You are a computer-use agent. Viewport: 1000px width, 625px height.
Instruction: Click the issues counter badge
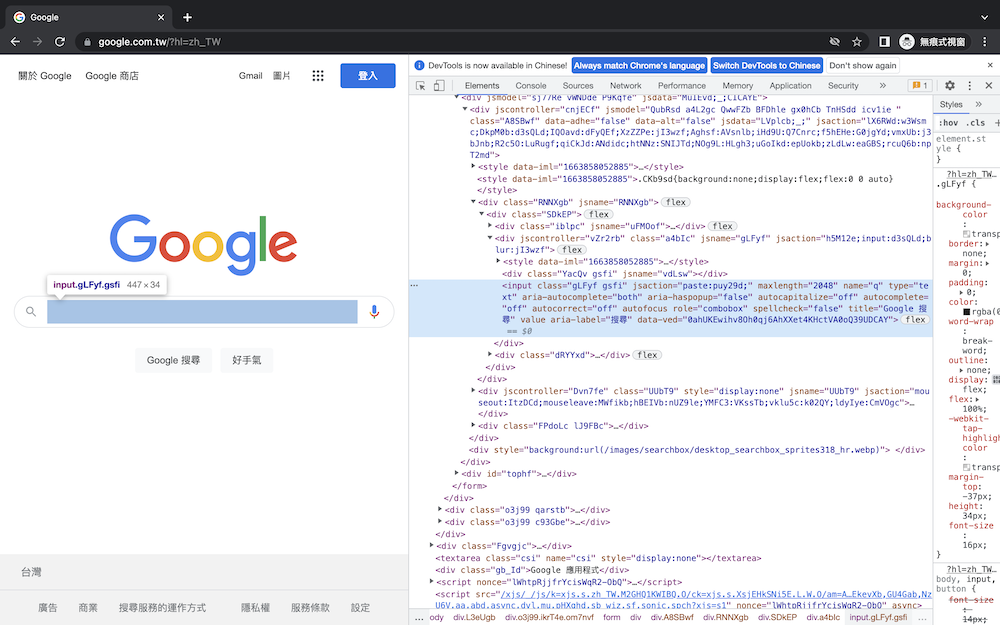(920, 85)
